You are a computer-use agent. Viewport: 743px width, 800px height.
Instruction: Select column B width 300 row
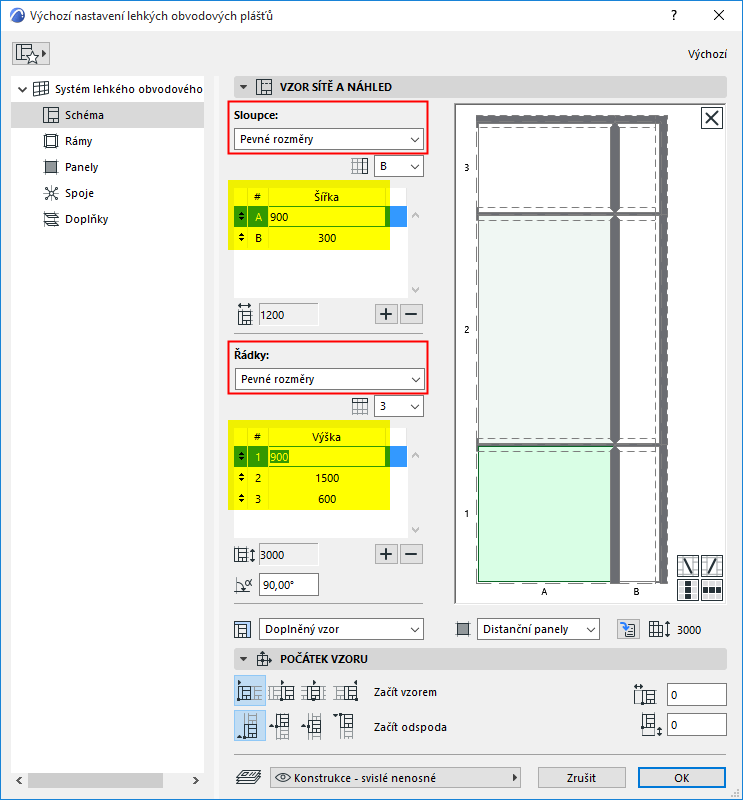320,238
